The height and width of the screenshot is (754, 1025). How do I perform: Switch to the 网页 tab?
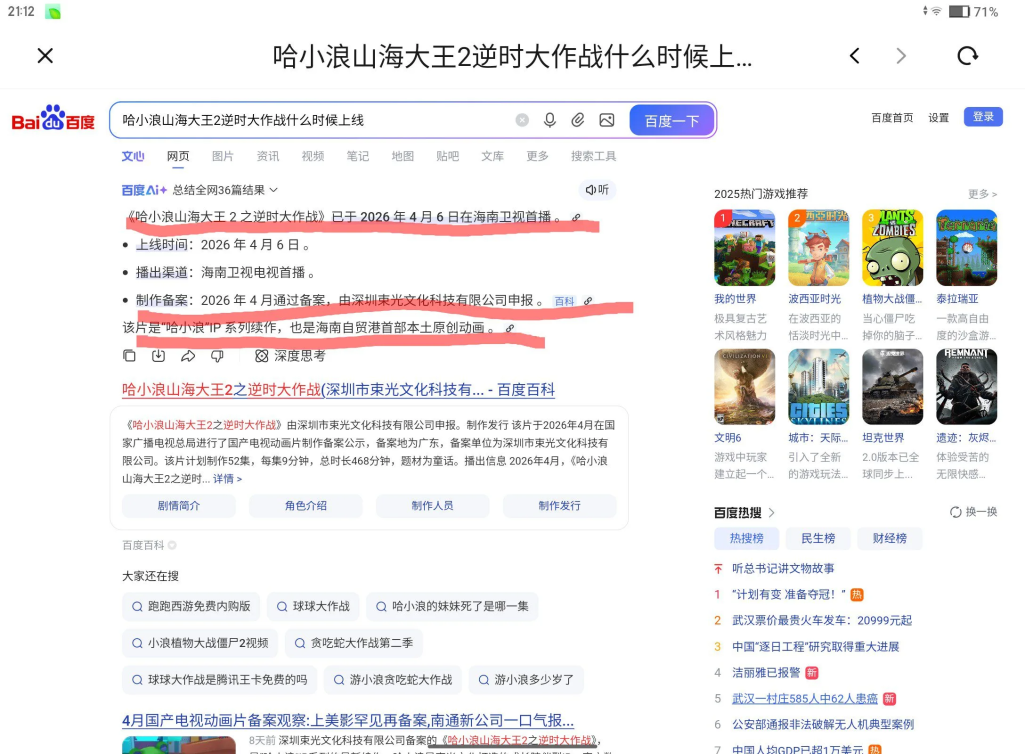(x=178, y=156)
